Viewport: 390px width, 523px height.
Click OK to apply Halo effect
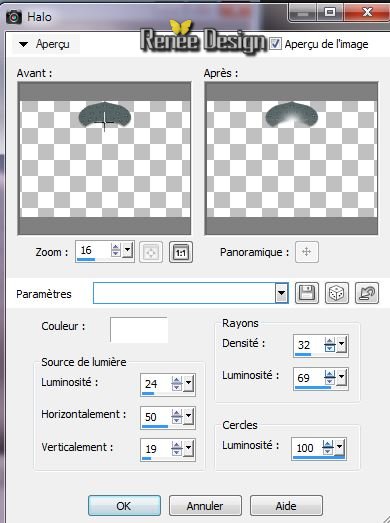[x=124, y=506]
